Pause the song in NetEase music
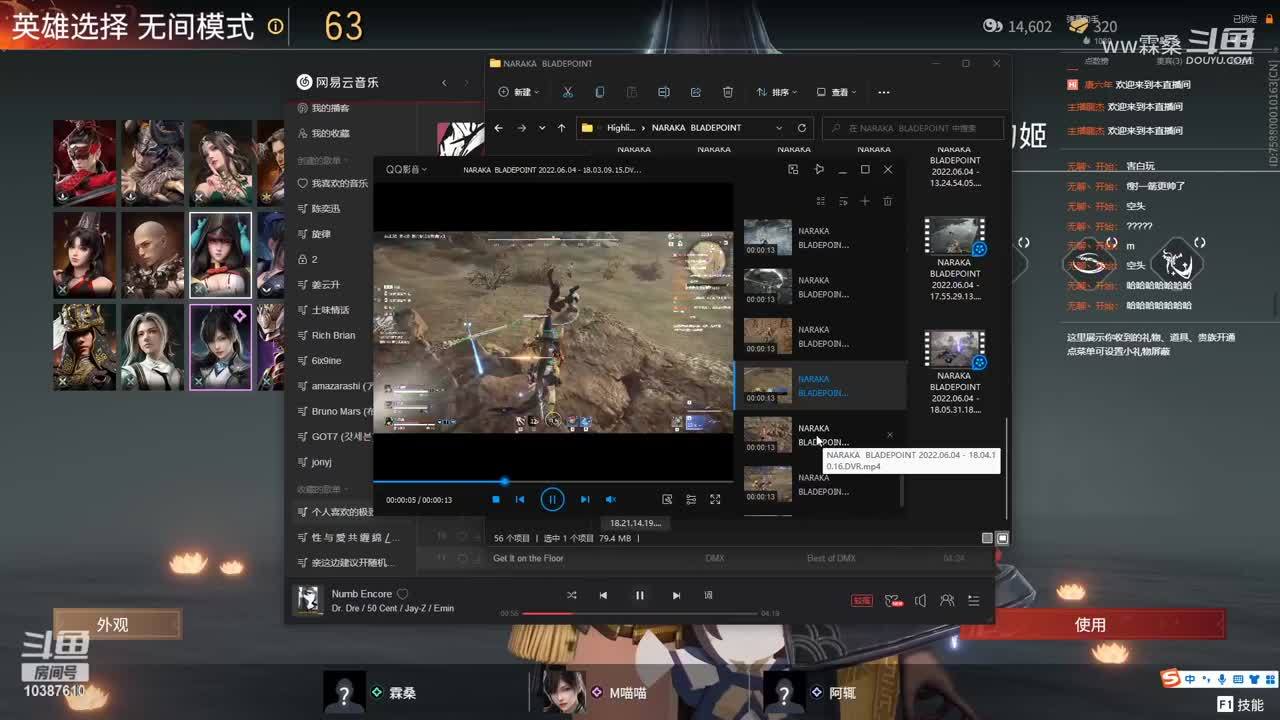This screenshot has width=1280, height=720. click(640, 595)
